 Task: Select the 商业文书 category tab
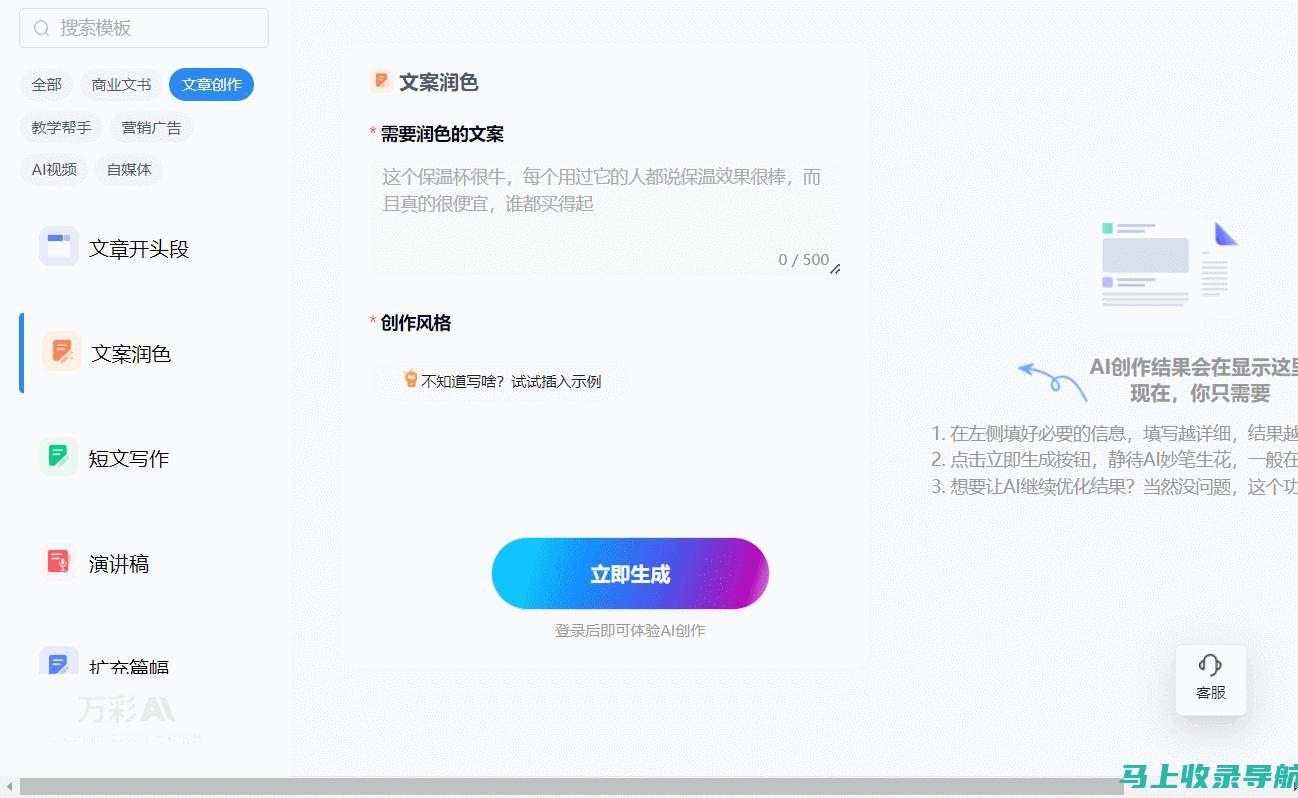click(121, 85)
